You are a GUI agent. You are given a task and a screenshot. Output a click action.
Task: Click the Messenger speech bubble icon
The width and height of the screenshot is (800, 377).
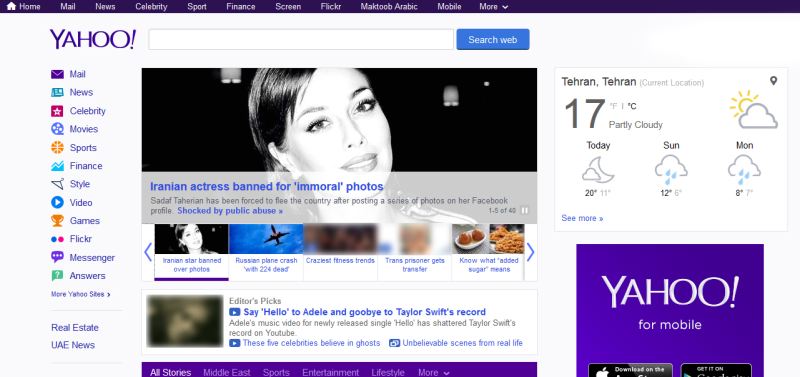(57, 257)
